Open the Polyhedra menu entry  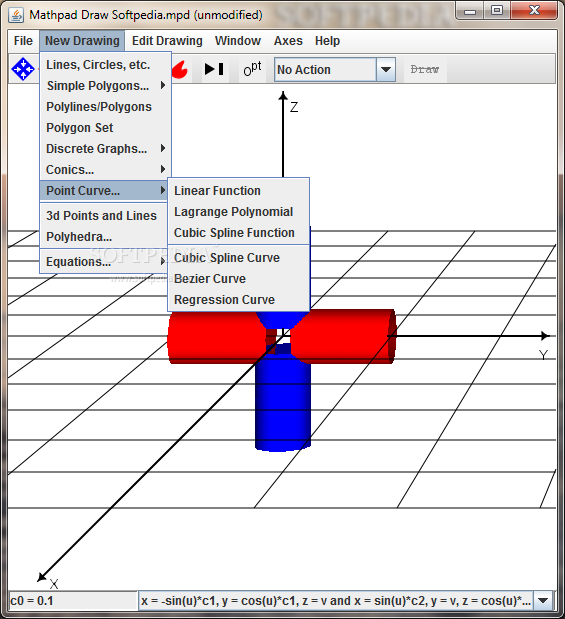[x=104, y=236]
